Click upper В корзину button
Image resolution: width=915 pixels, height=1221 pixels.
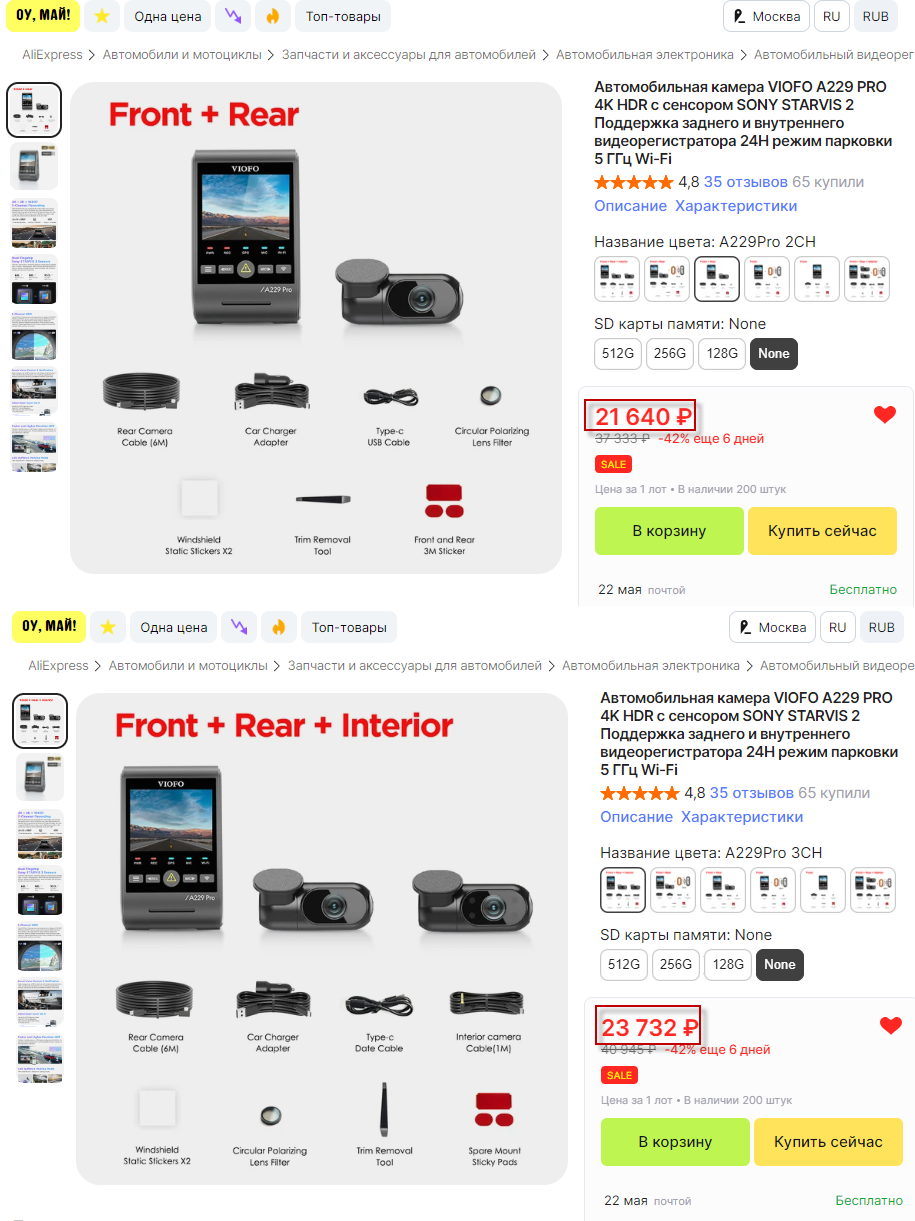pyautogui.click(x=669, y=531)
